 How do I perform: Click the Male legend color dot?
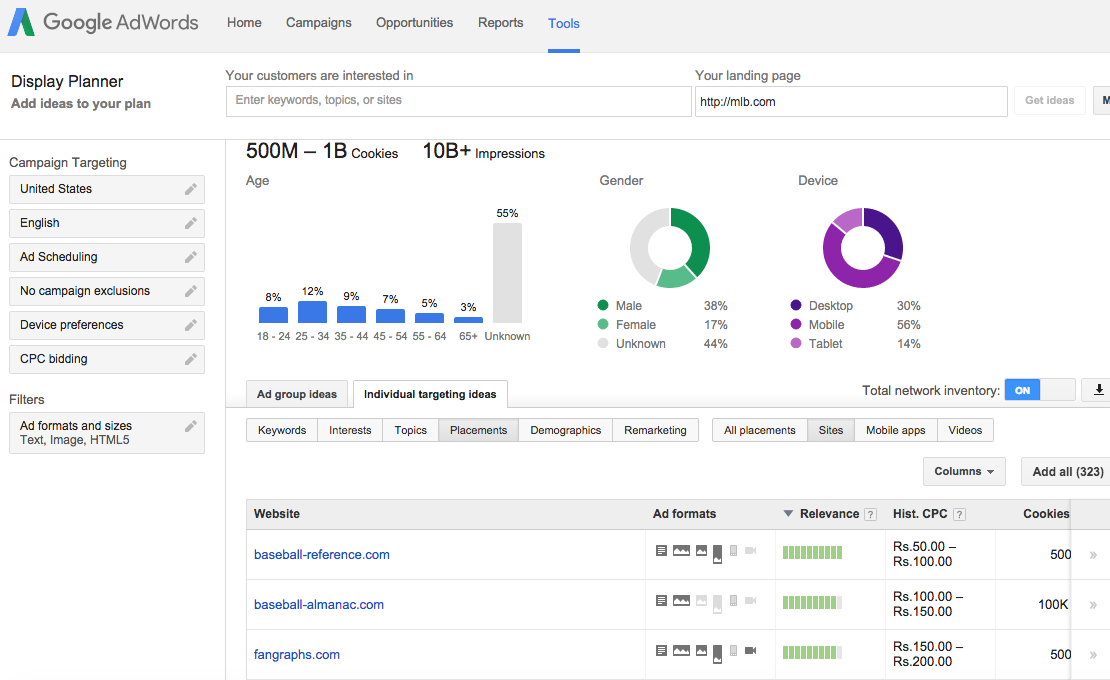click(603, 305)
